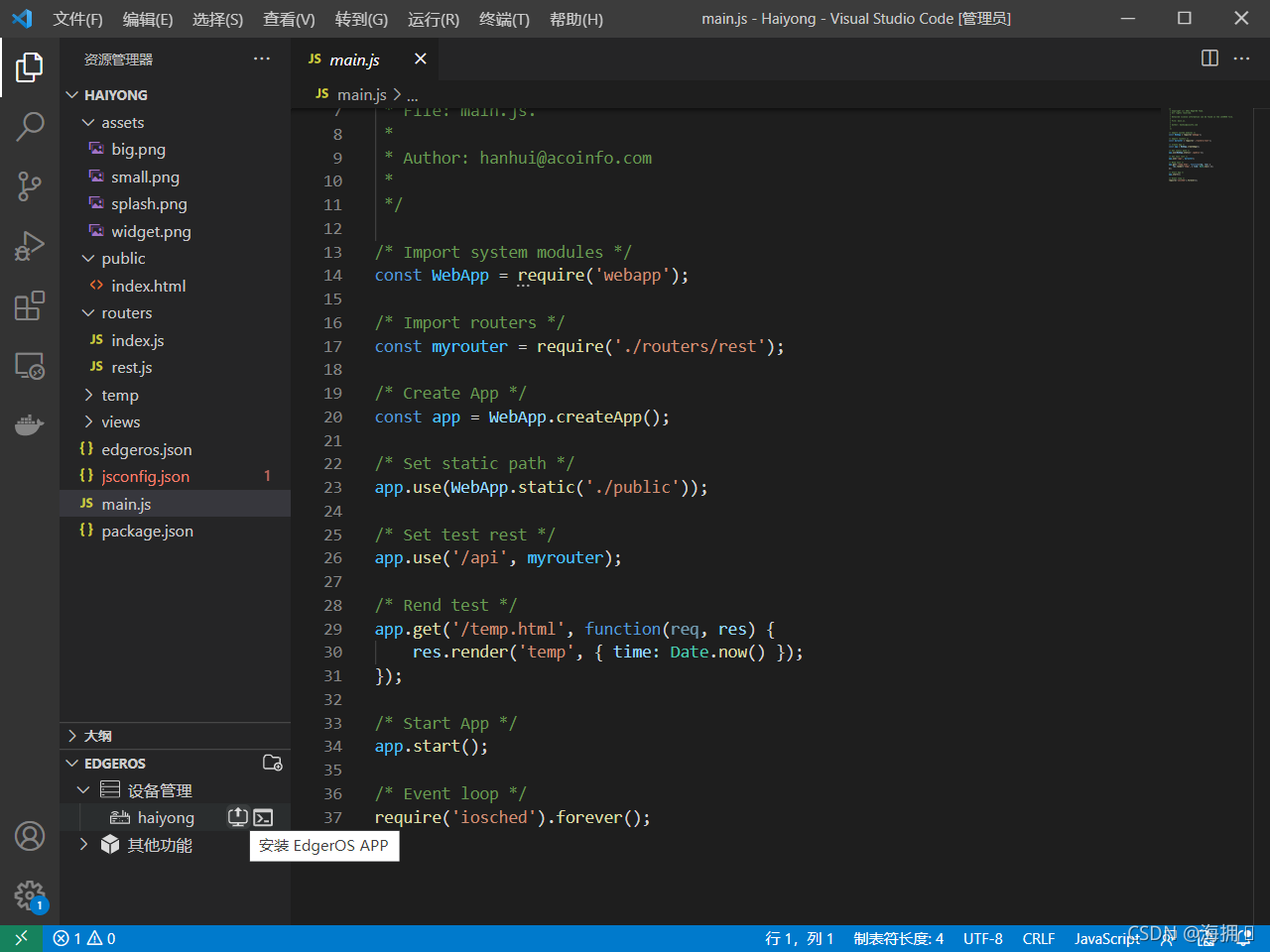Open the Search view in activity bar
This screenshot has height=952, width=1270.
30,126
